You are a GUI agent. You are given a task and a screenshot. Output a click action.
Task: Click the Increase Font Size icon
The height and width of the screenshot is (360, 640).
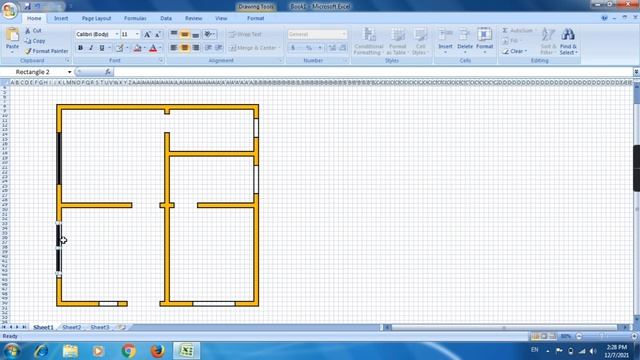147,34
